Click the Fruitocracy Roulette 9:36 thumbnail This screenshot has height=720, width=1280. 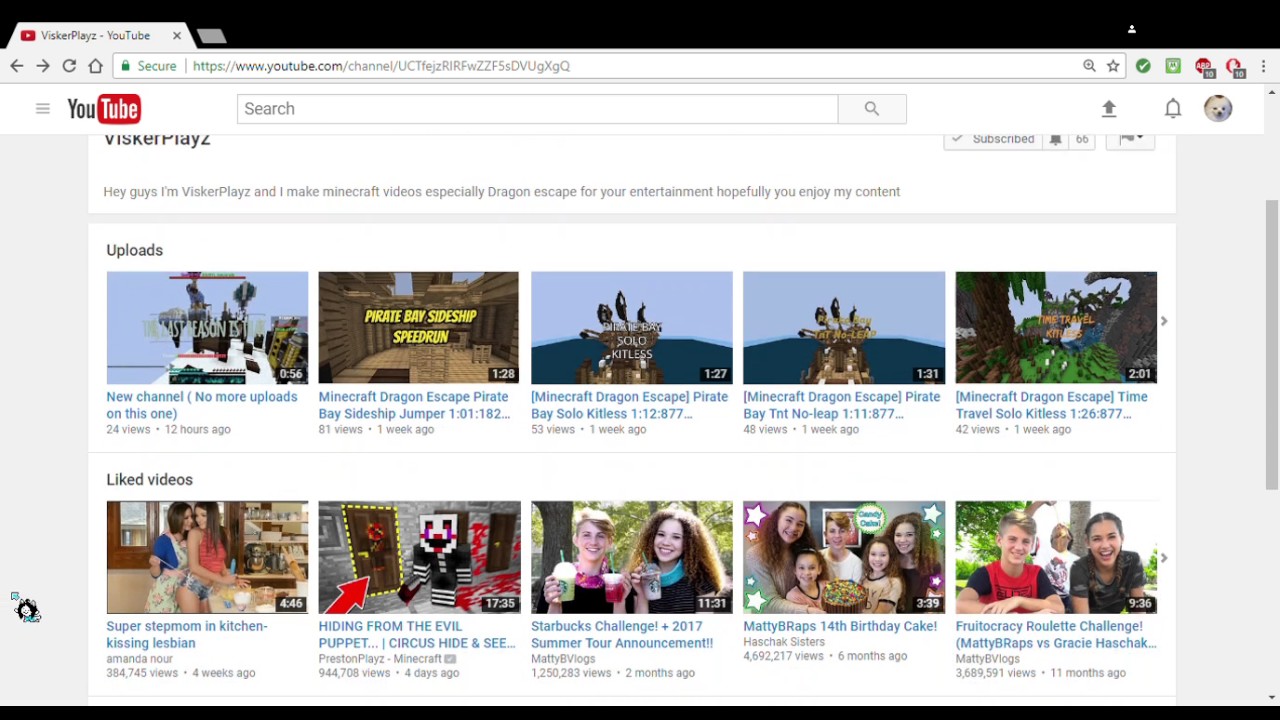1056,557
